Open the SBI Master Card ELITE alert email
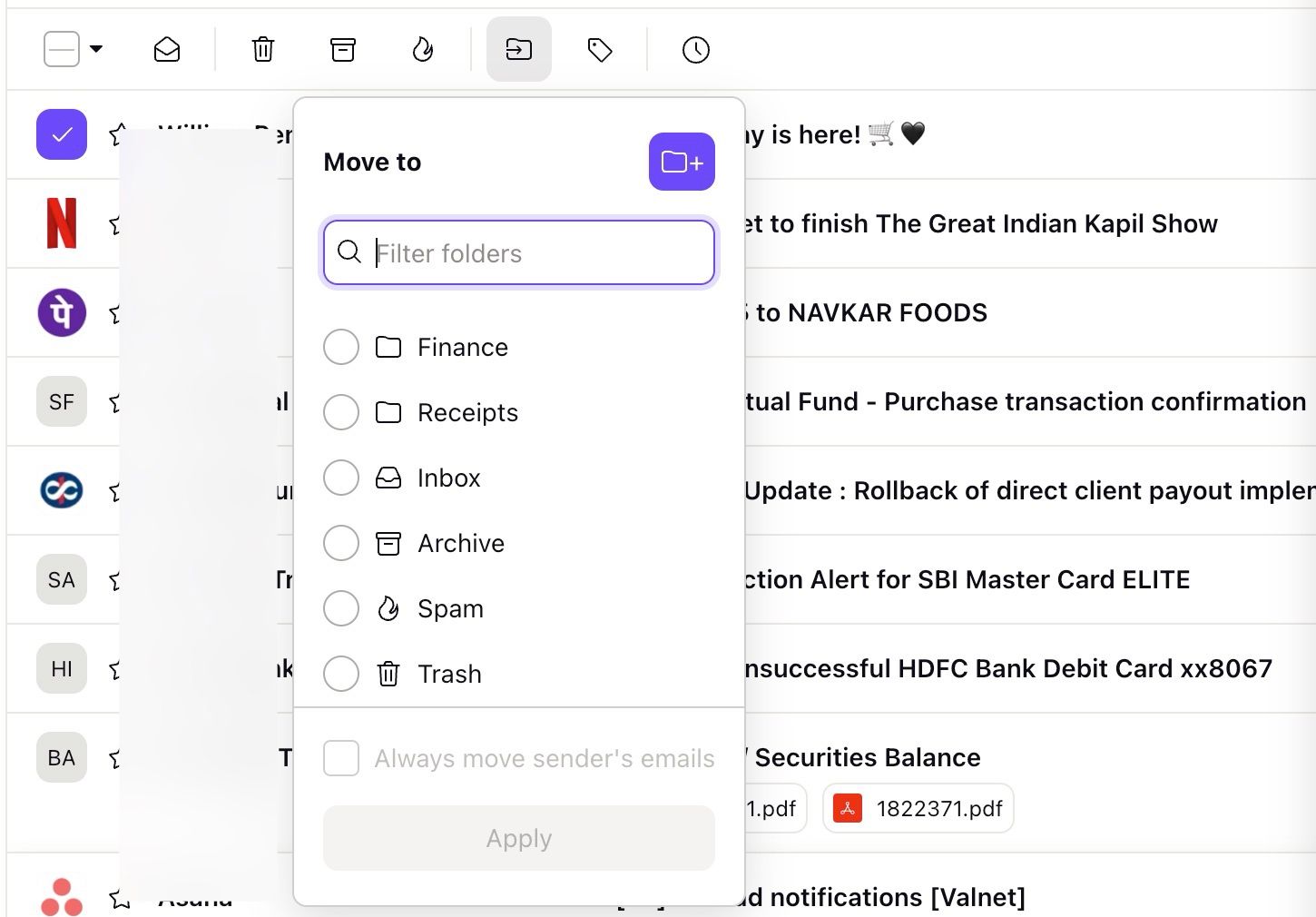The height and width of the screenshot is (917, 1316). click(x=967, y=579)
